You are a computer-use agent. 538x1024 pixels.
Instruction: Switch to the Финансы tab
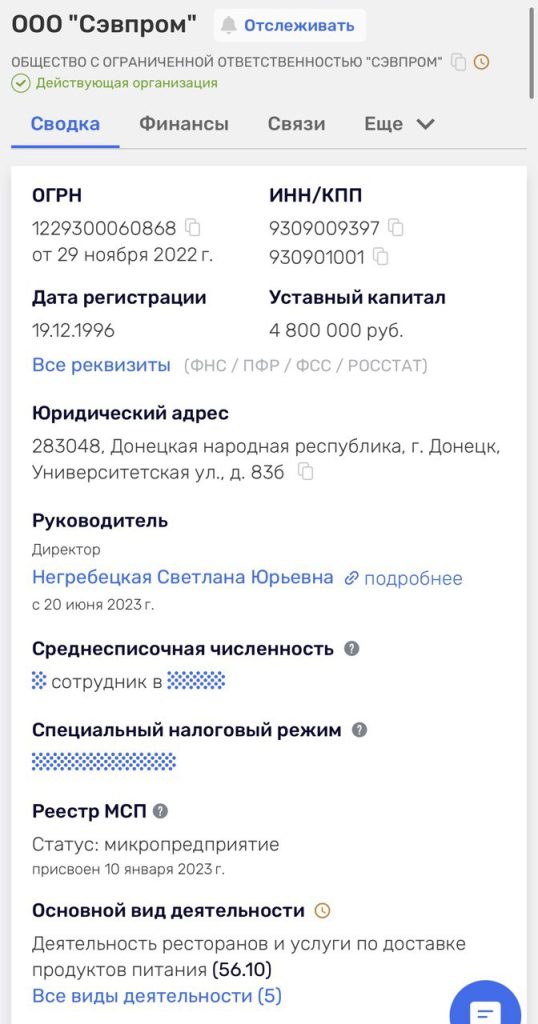click(184, 124)
